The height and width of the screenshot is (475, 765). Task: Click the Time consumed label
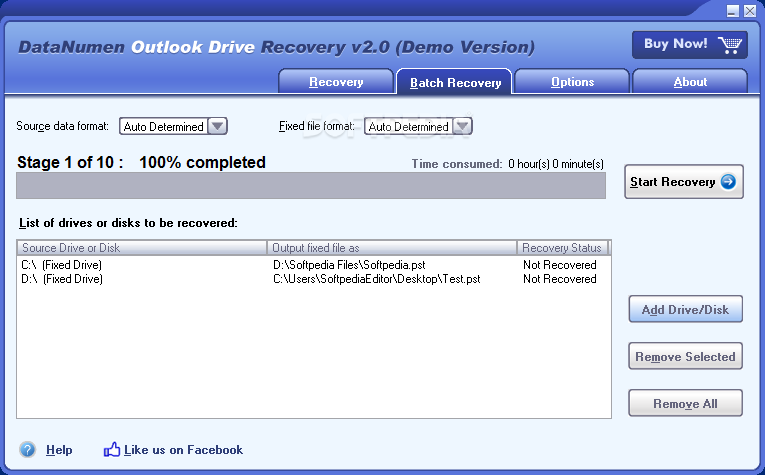click(x=457, y=164)
